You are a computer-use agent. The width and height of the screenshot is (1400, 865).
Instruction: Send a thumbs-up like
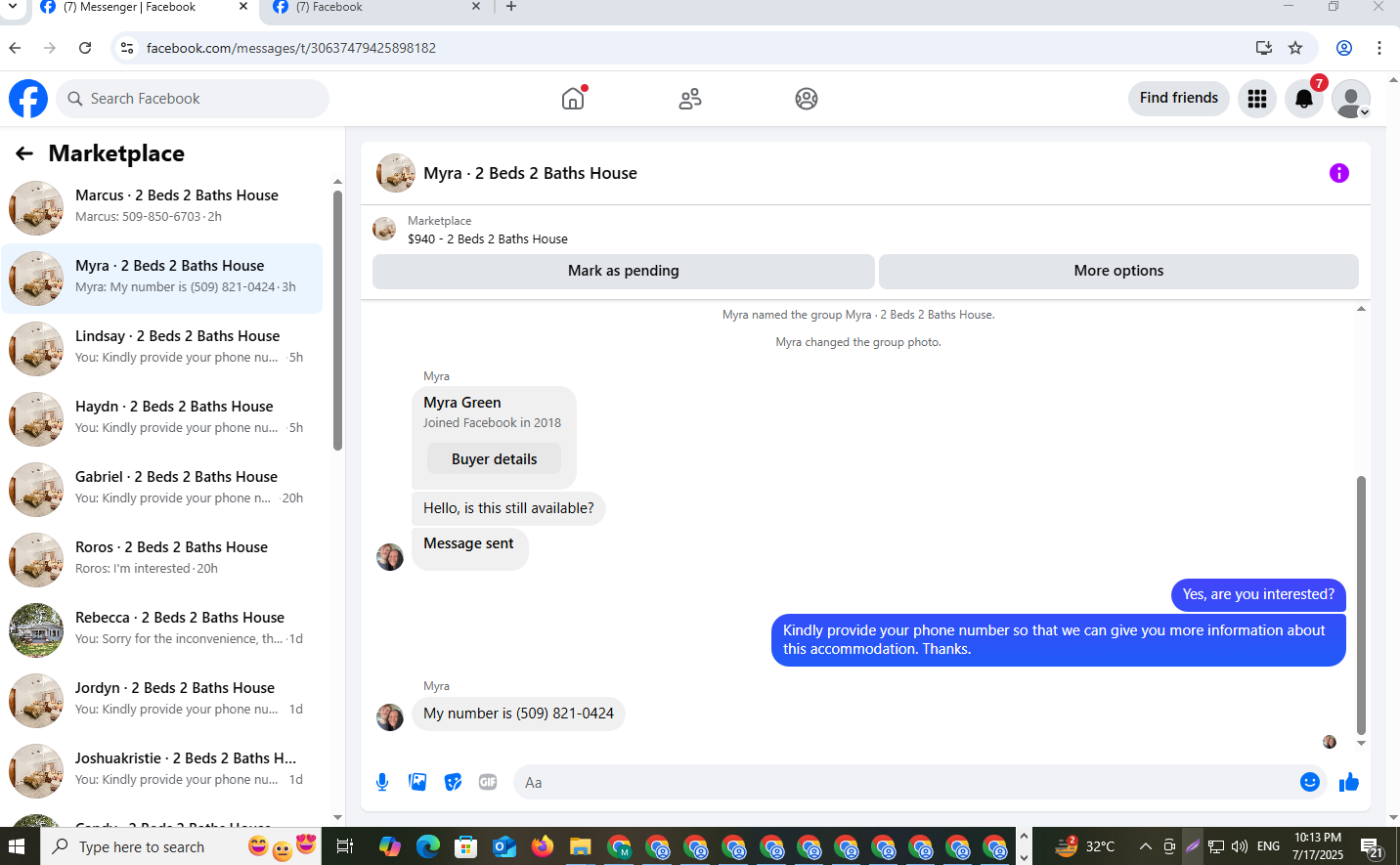1349,782
